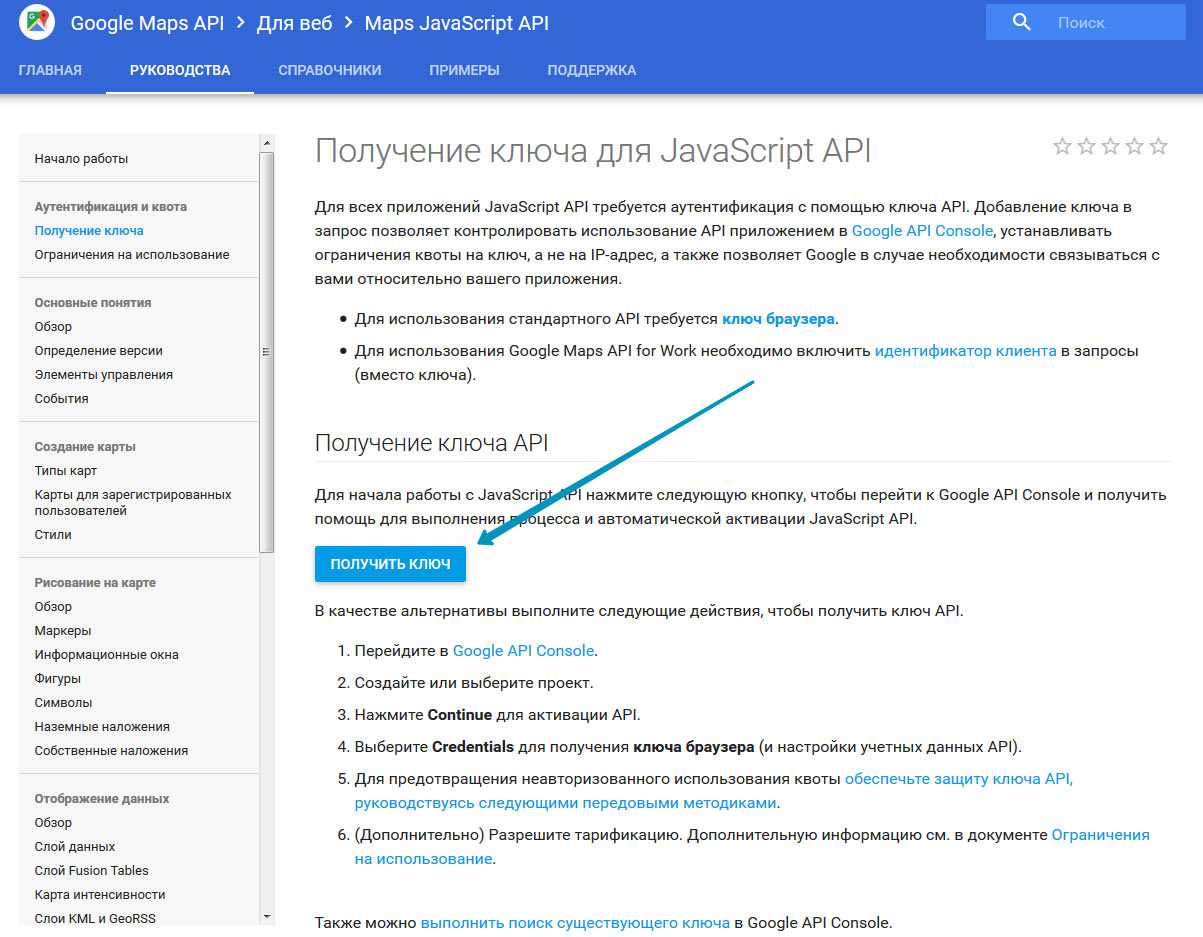This screenshot has height=937, width=1203.
Task: Open the 'ключ браузера' bold link
Action: [x=778, y=319]
